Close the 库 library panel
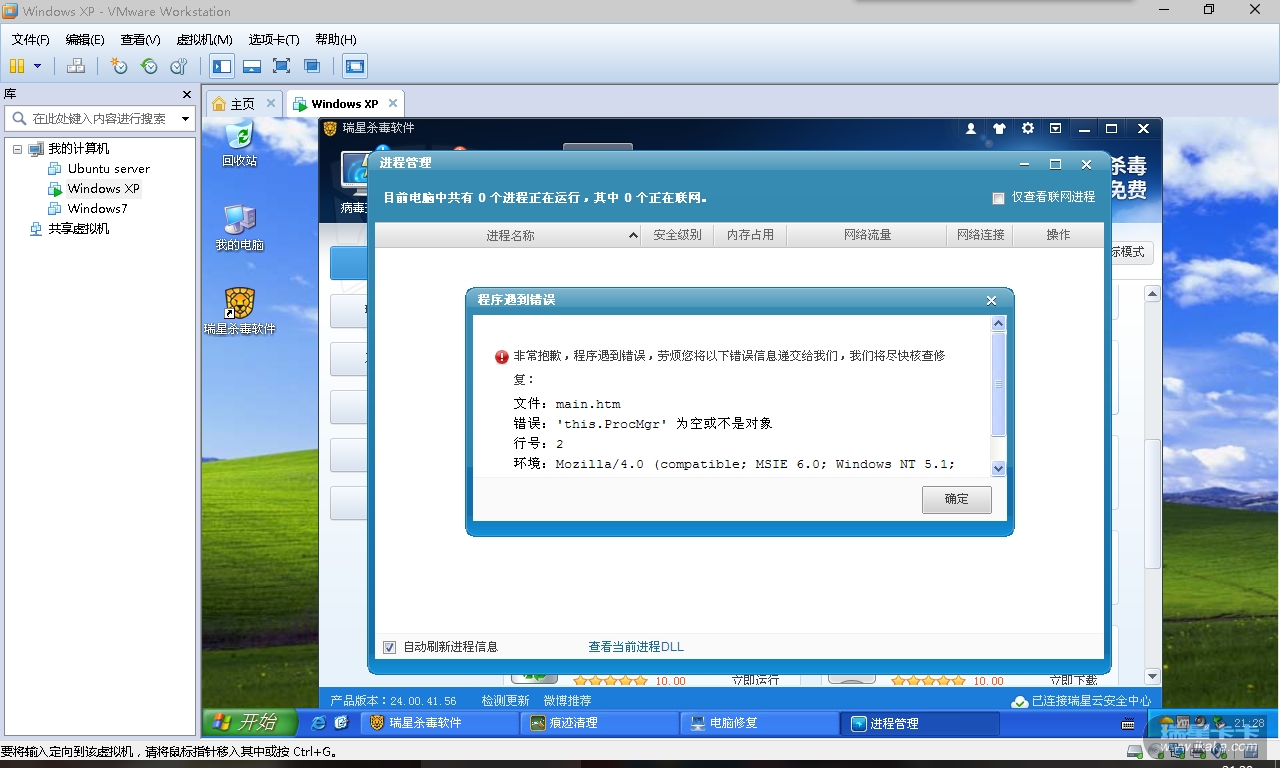The width and height of the screenshot is (1280, 768). tap(187, 94)
